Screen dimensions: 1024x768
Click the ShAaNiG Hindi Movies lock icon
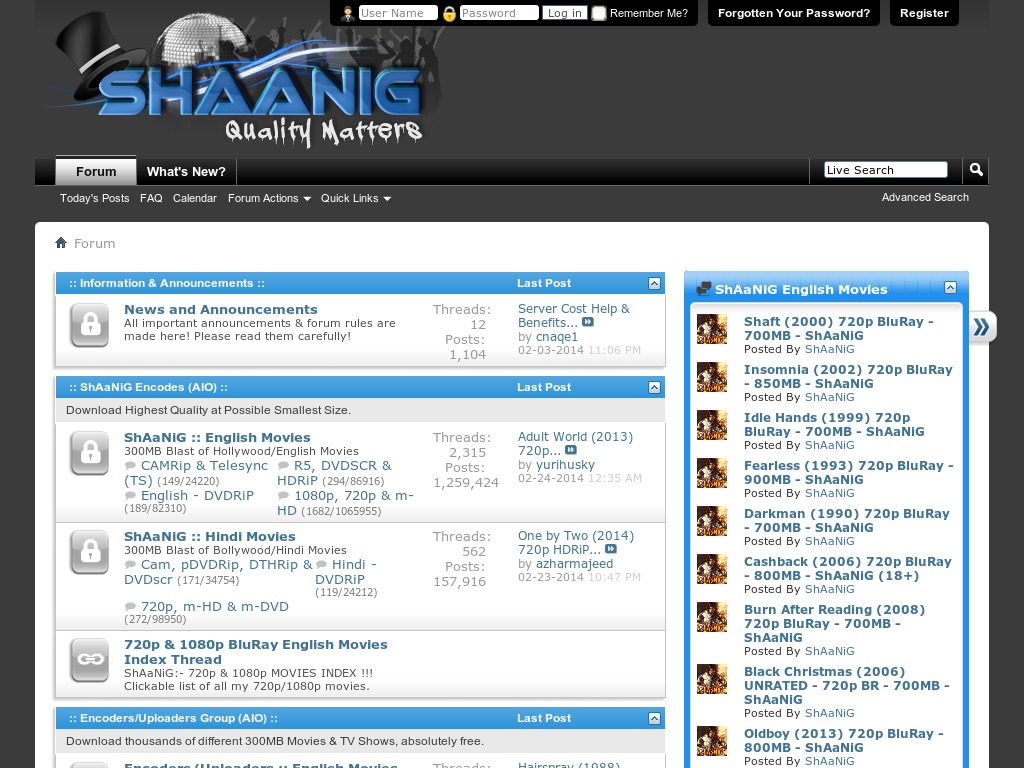(x=90, y=552)
